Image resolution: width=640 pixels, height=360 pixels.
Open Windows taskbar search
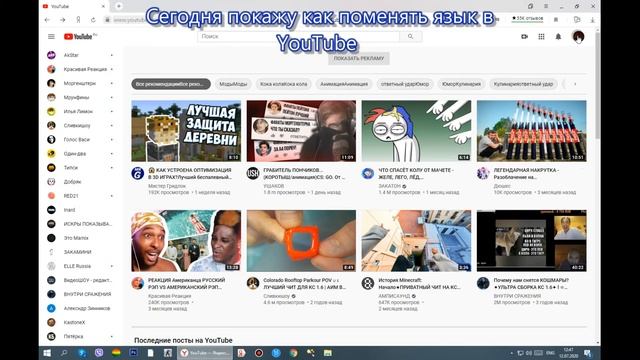point(64,353)
